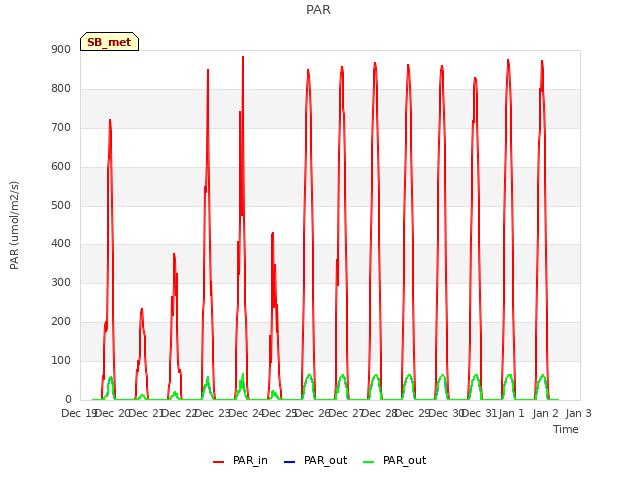Click the Dec 28 x-axis label
Screen dimensions: 640x480
coord(380,413)
